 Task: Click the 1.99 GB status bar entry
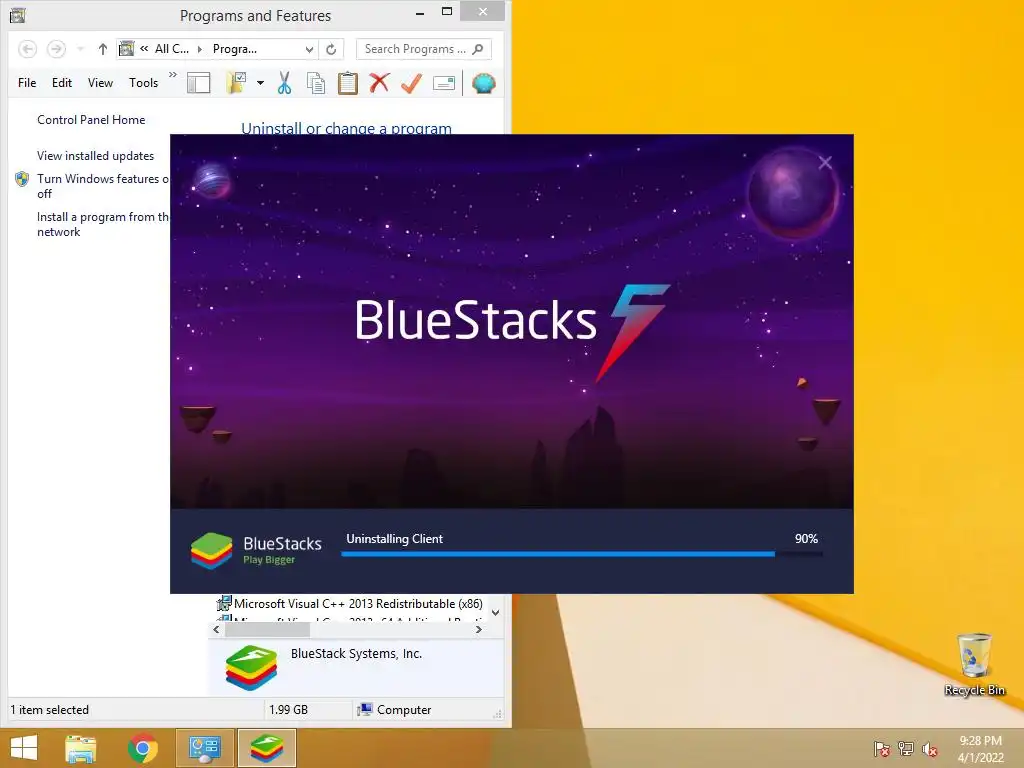288,710
